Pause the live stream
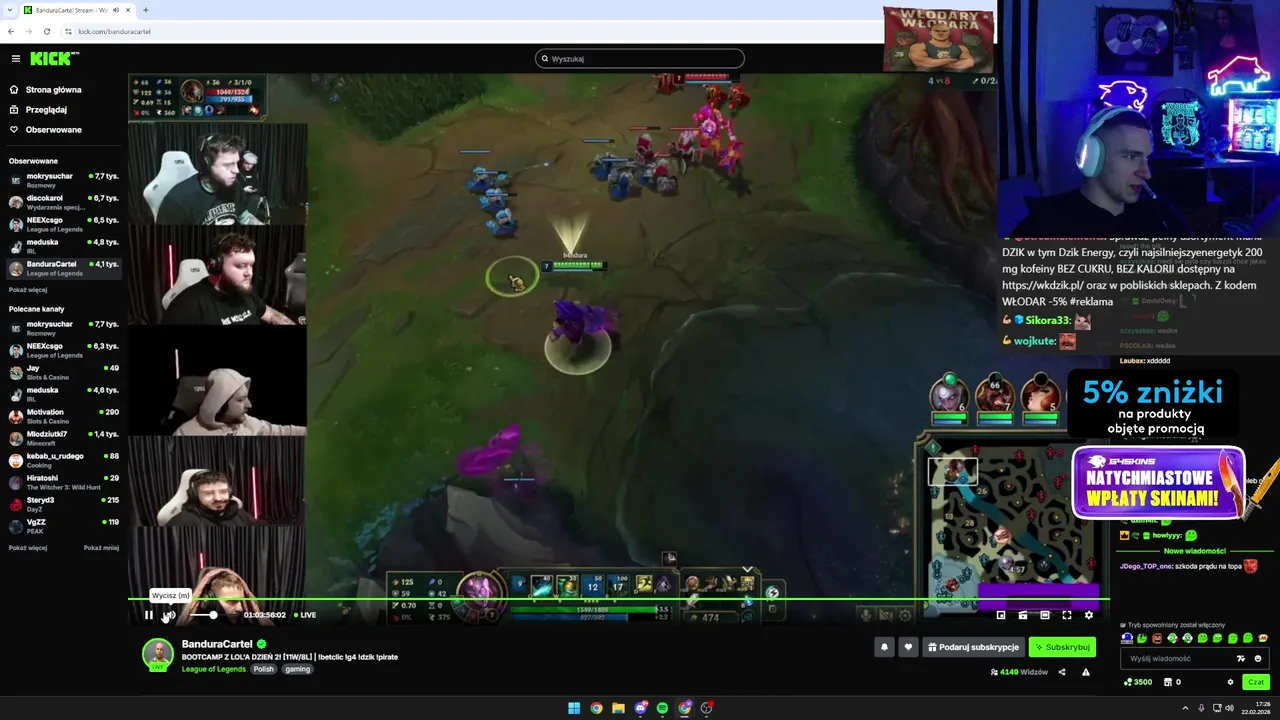This screenshot has width=1280, height=720. pyautogui.click(x=149, y=615)
